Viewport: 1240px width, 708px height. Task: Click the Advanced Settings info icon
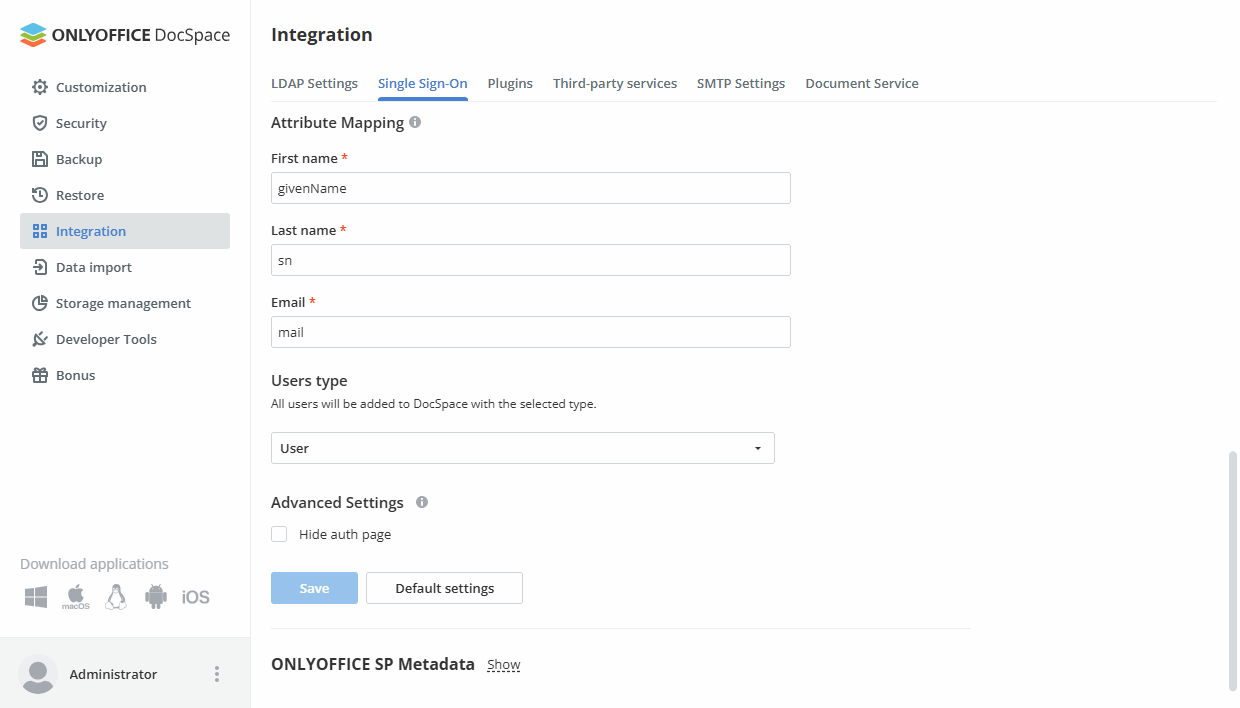(x=421, y=502)
